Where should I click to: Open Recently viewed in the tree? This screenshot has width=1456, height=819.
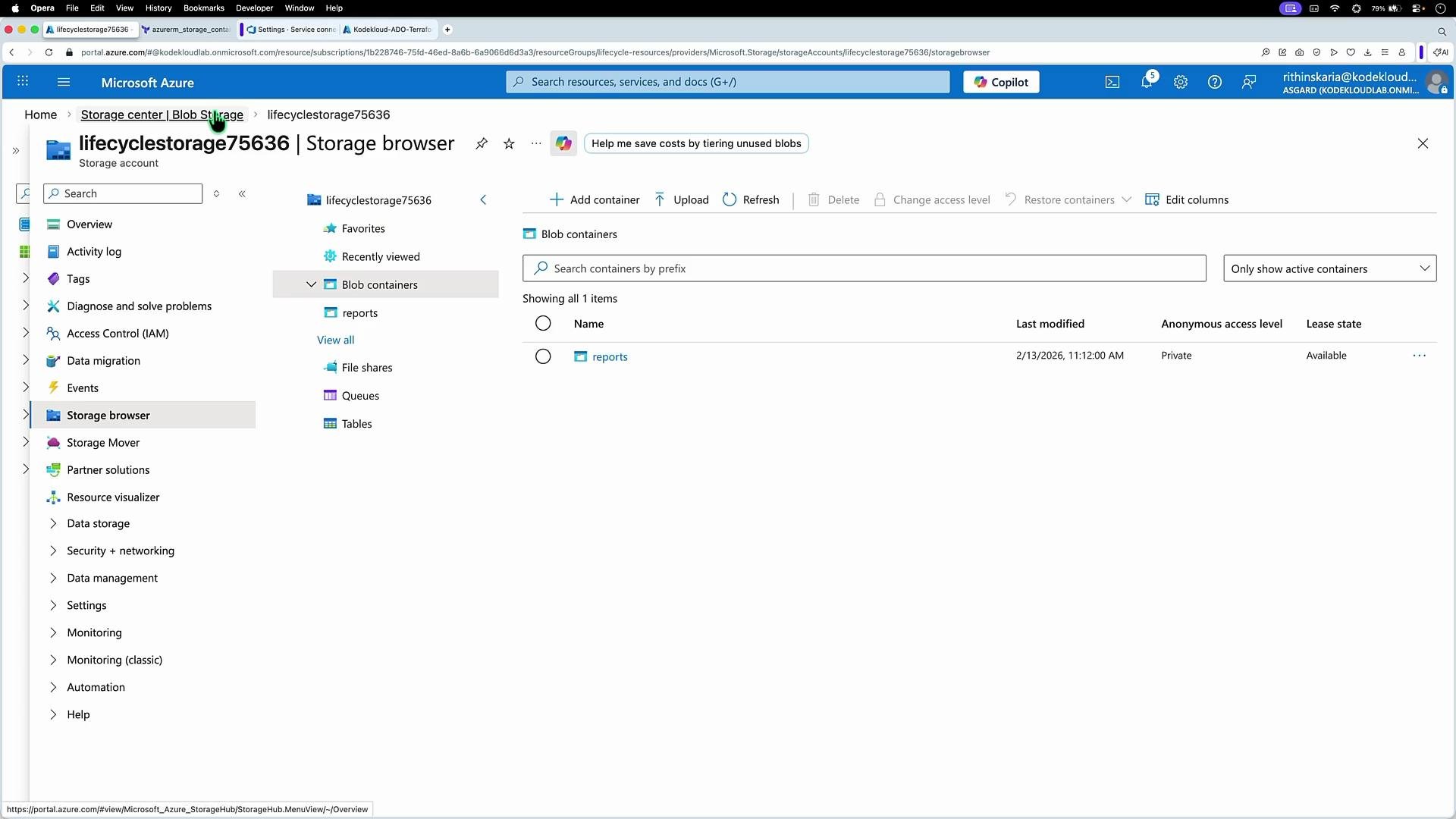381,256
